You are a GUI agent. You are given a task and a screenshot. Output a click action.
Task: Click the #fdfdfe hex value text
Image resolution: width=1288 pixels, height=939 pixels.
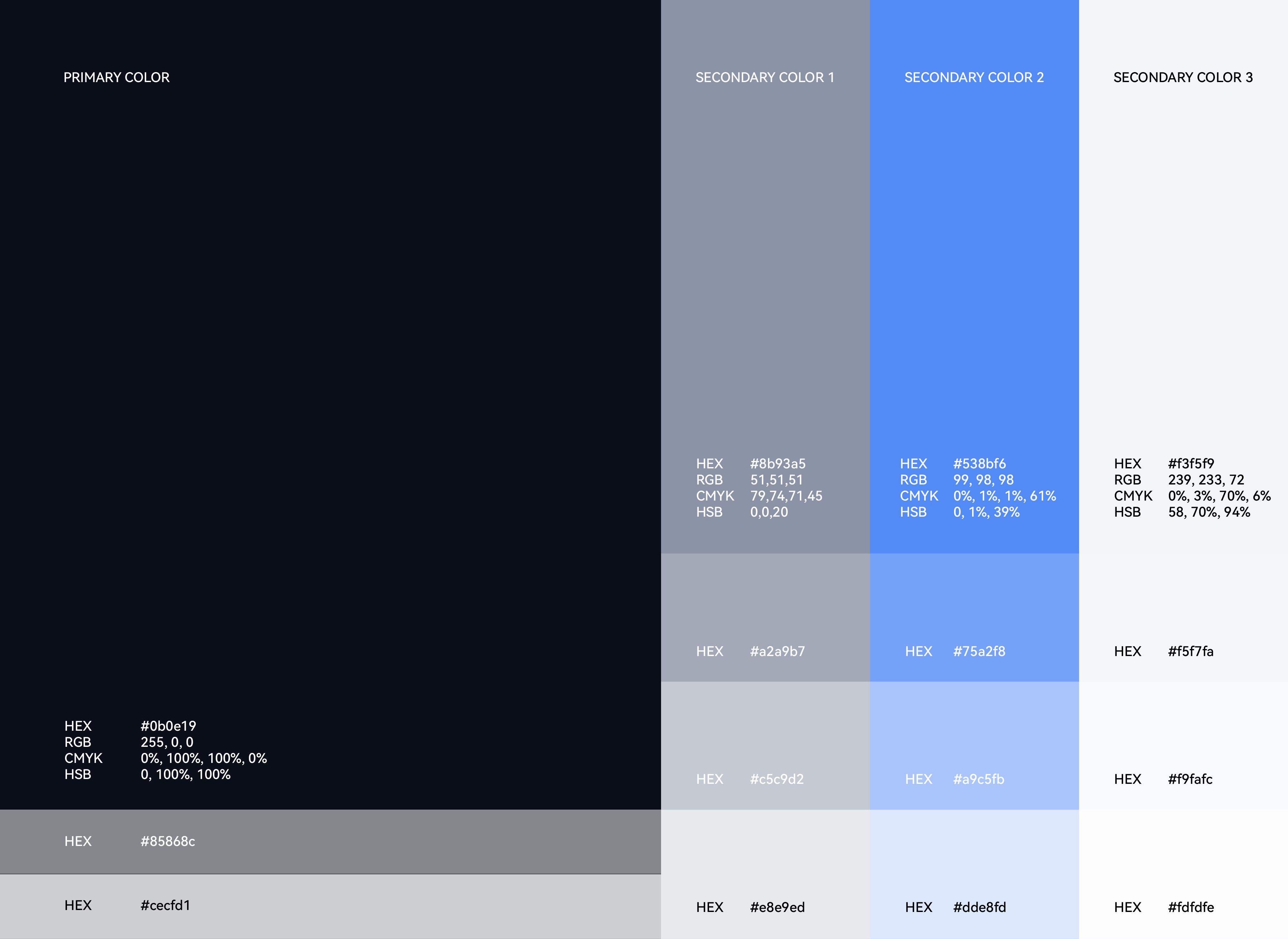[1190, 907]
